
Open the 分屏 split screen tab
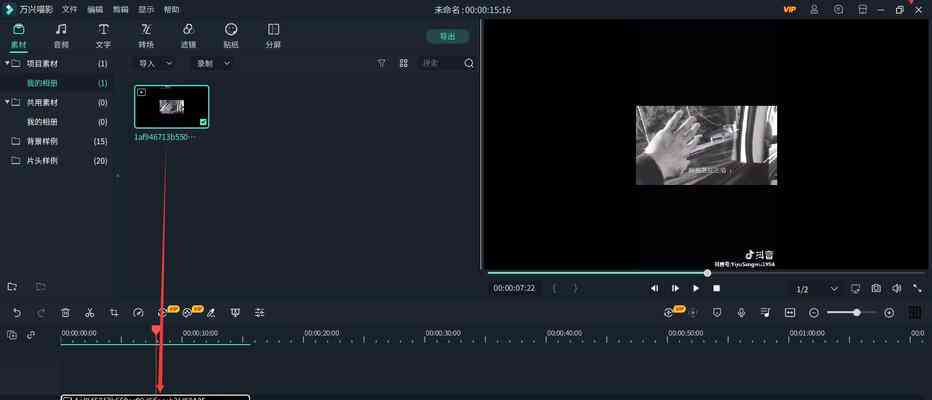click(x=273, y=36)
